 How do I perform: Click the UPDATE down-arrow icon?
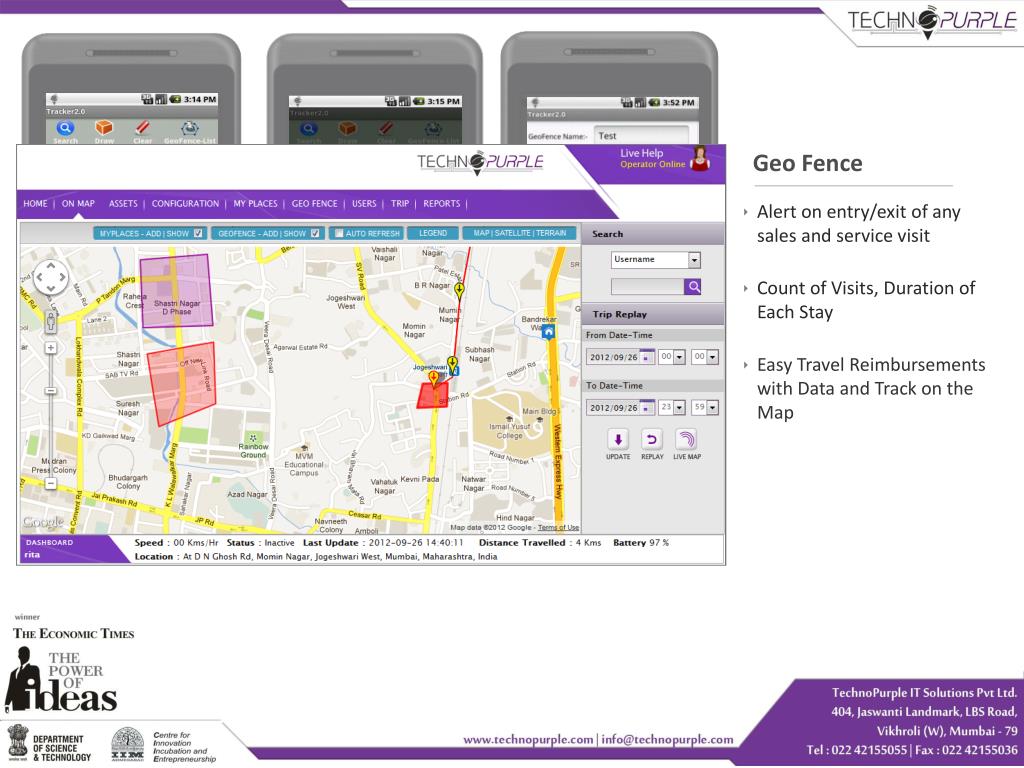click(x=618, y=440)
